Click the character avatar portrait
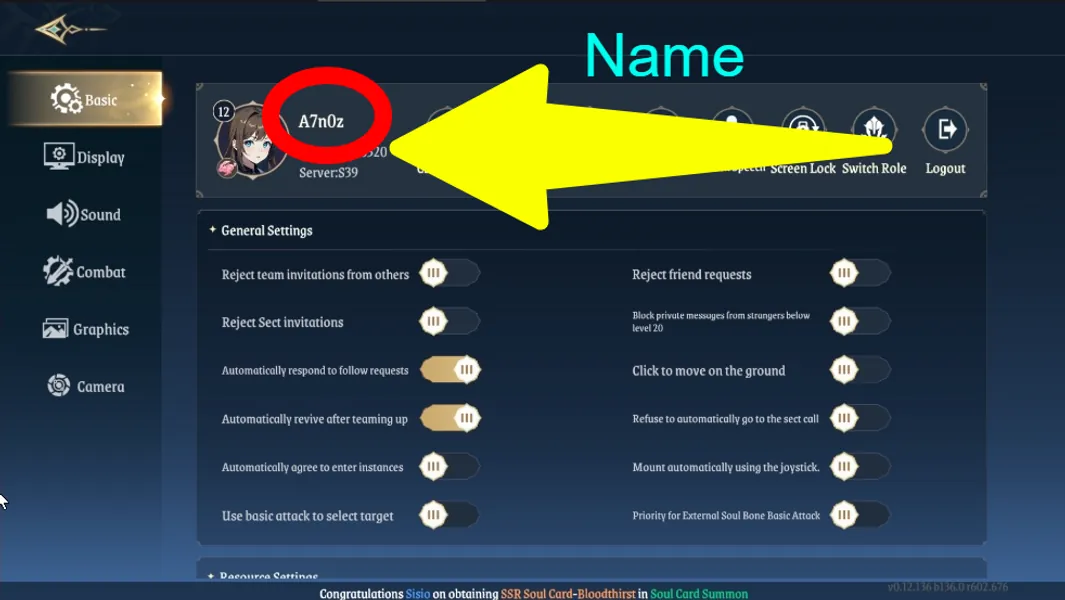The width and height of the screenshot is (1065, 600). click(x=250, y=141)
